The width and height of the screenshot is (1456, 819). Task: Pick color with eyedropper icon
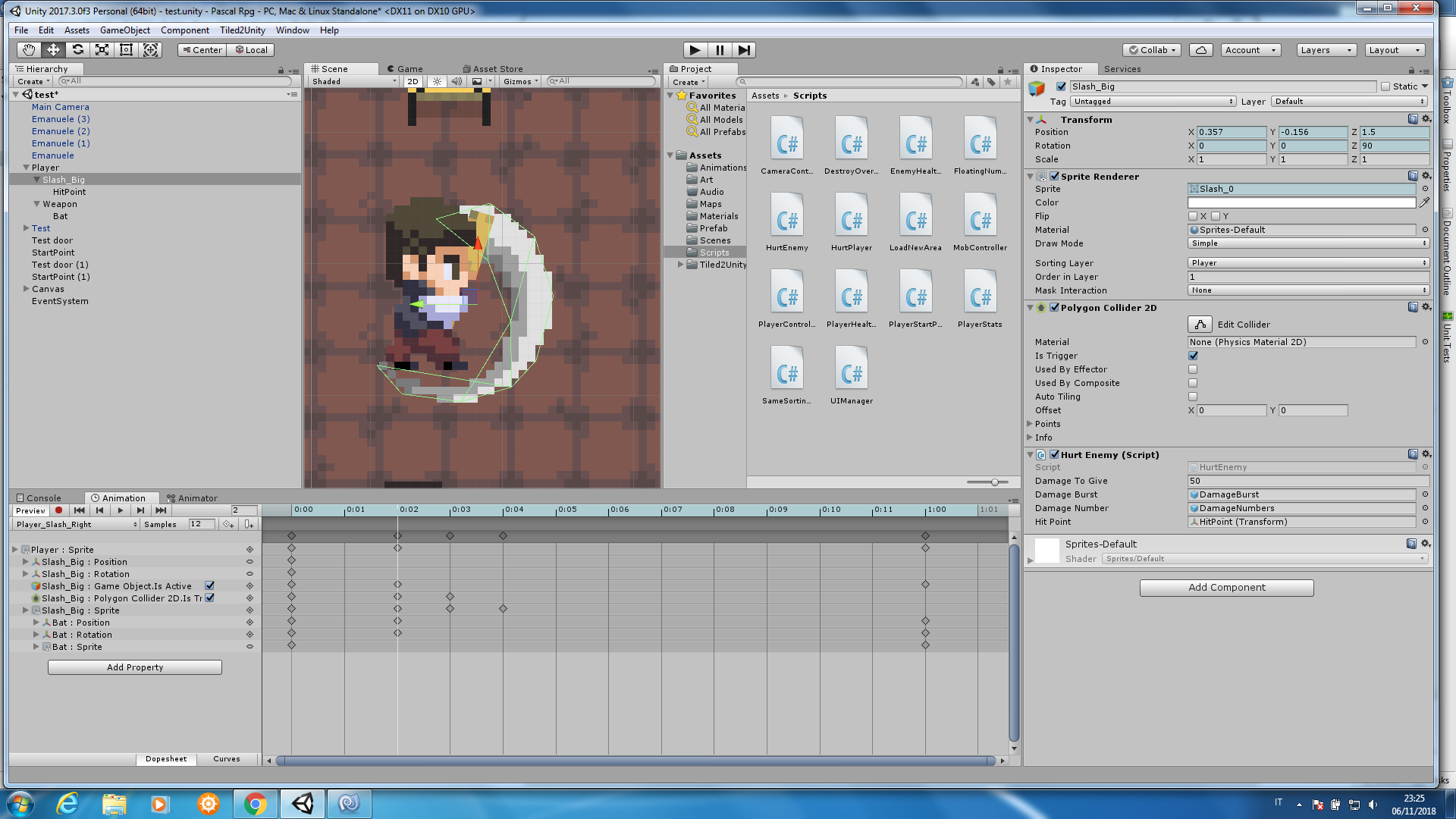click(1425, 202)
